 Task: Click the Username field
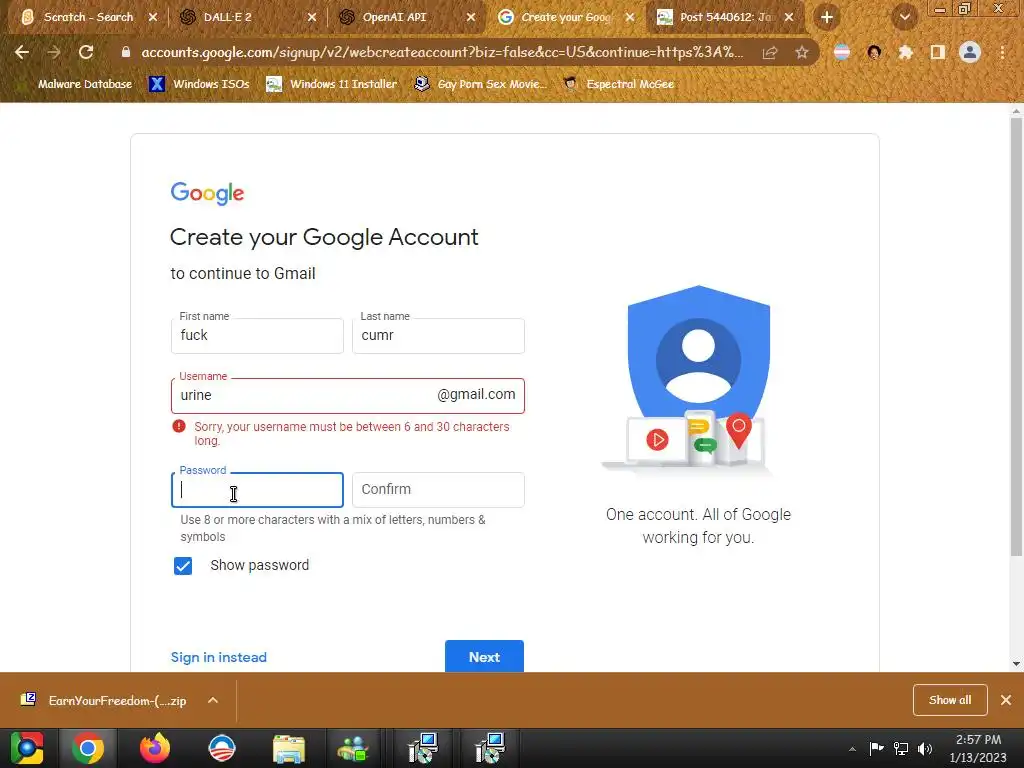point(347,396)
